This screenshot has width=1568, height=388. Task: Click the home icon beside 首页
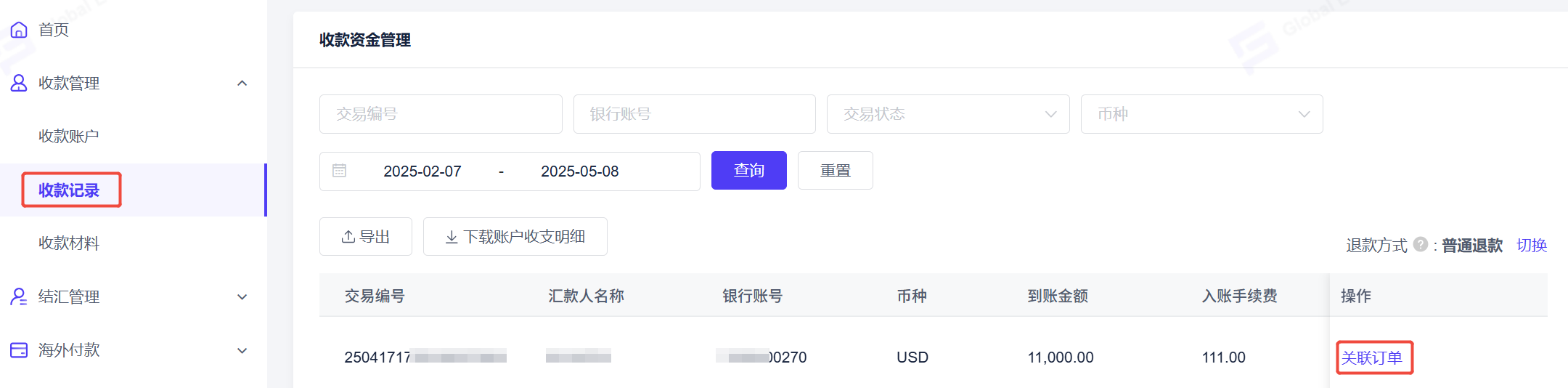coord(19,30)
